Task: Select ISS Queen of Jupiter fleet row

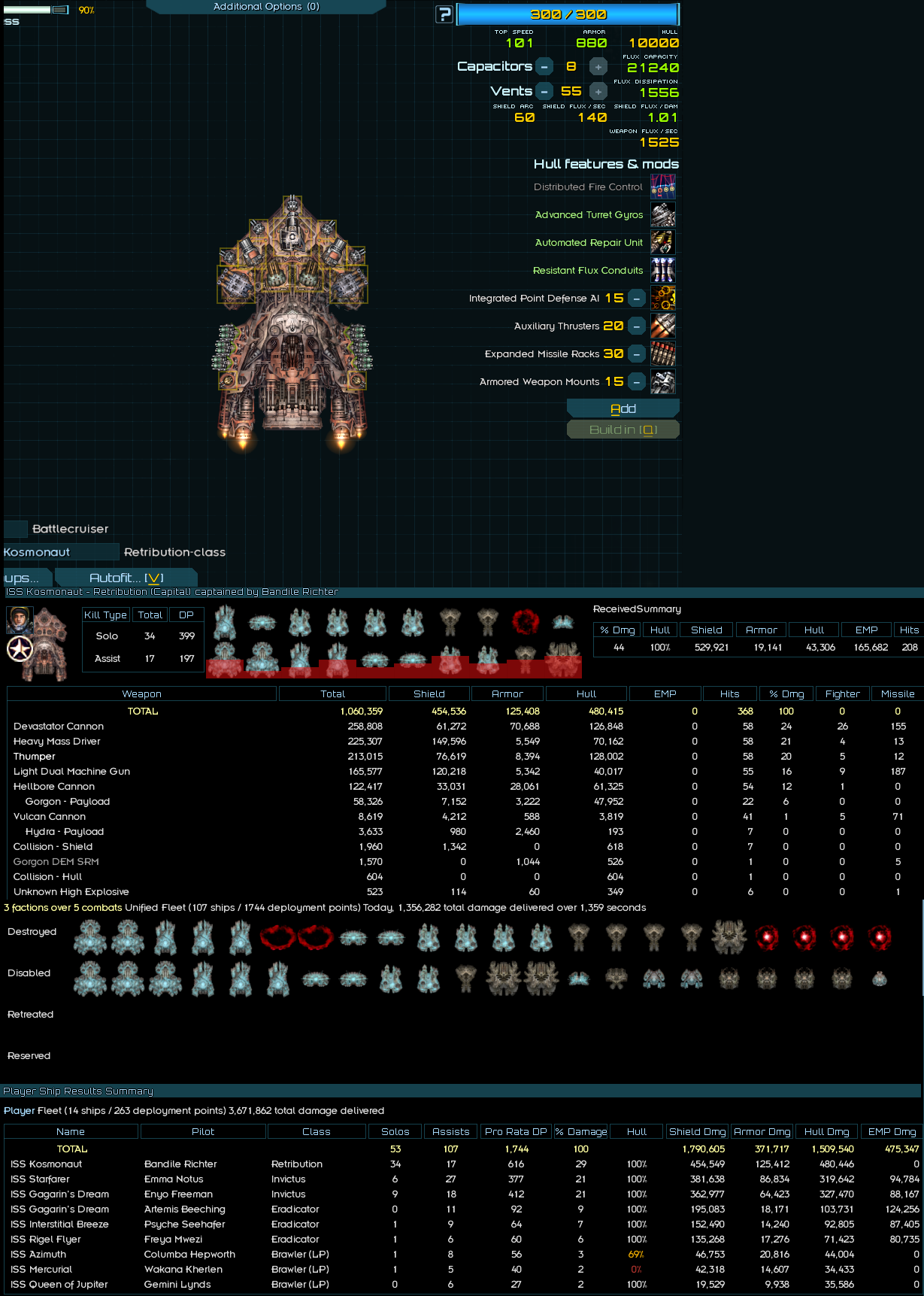Action: click(465, 1285)
